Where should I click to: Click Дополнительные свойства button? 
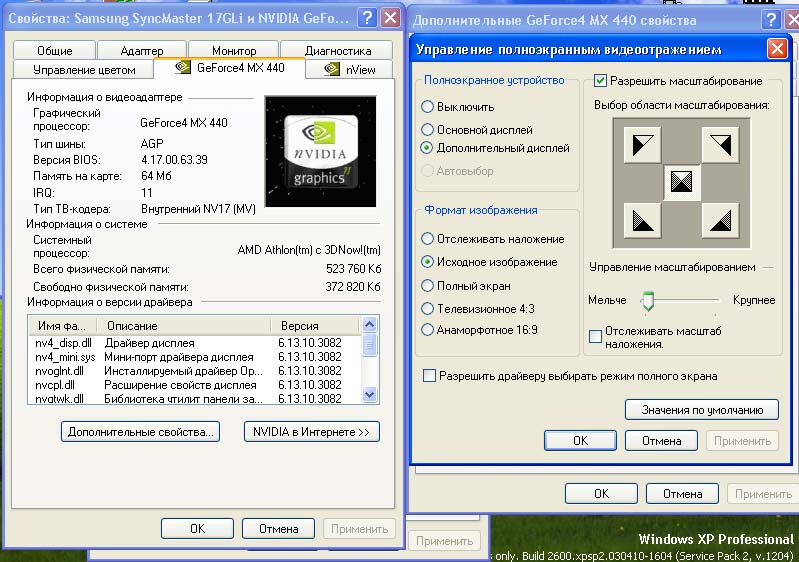[x=140, y=432]
